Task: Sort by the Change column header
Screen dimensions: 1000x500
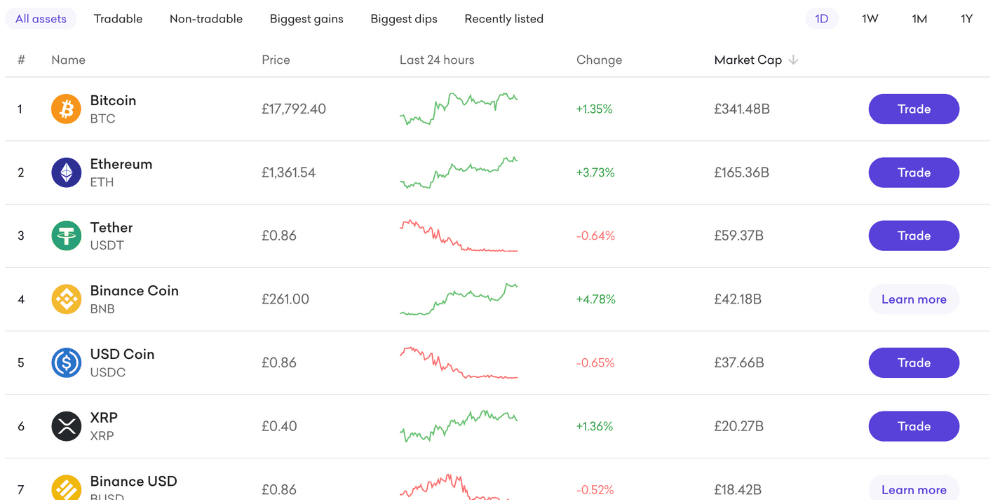Action: pyautogui.click(x=599, y=60)
